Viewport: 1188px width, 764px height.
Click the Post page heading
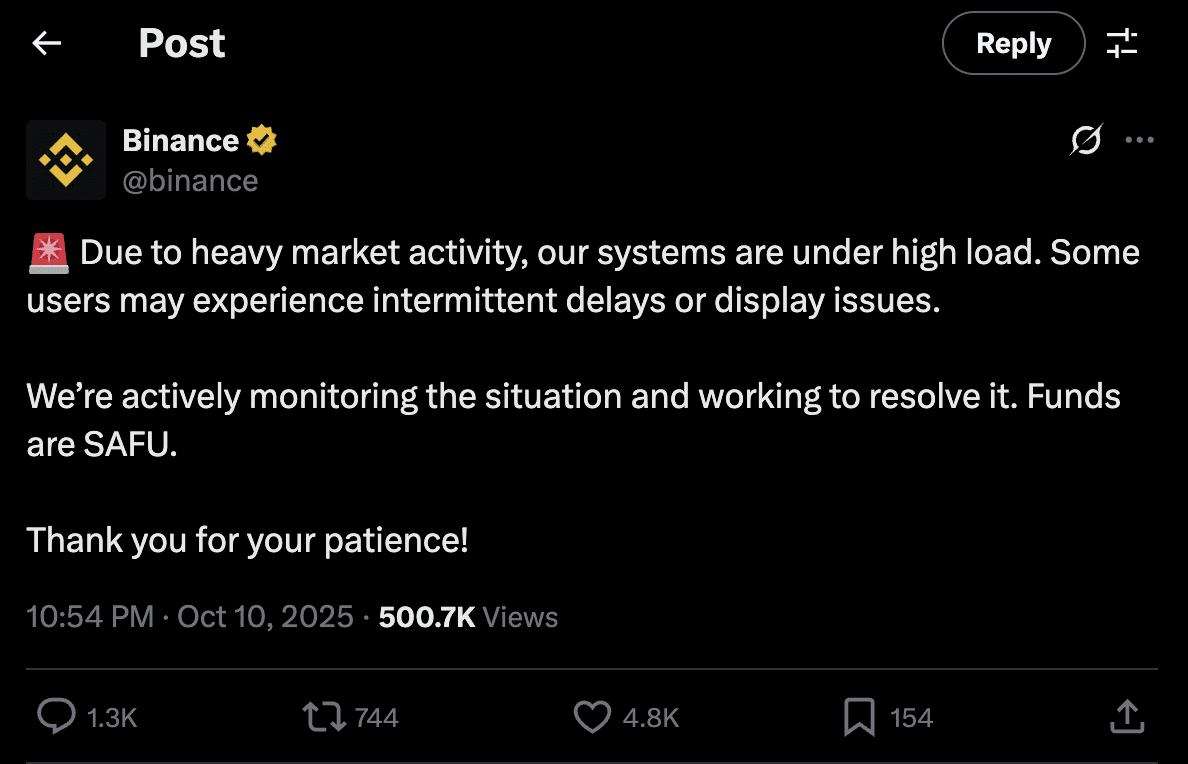pyautogui.click(x=182, y=43)
